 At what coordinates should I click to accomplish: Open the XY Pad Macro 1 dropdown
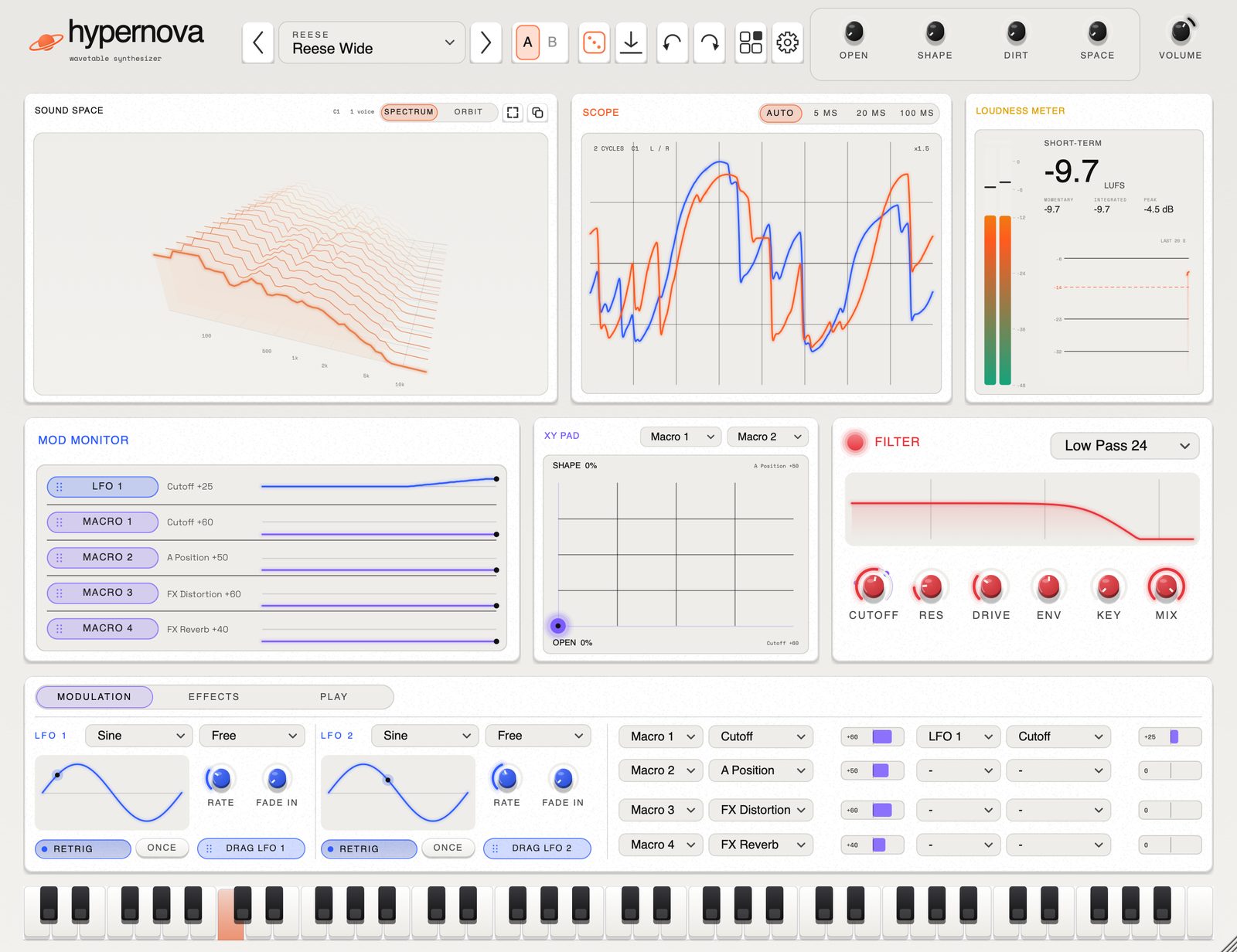680,437
